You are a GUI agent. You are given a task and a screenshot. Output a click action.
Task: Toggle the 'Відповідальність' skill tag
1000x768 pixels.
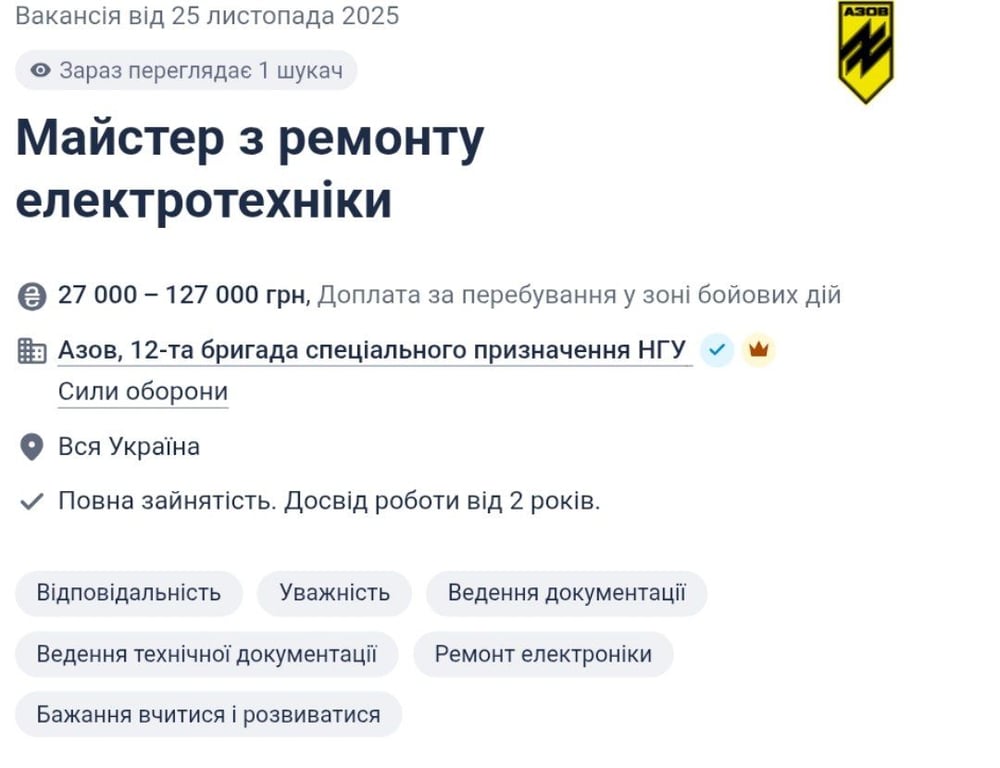tap(128, 593)
